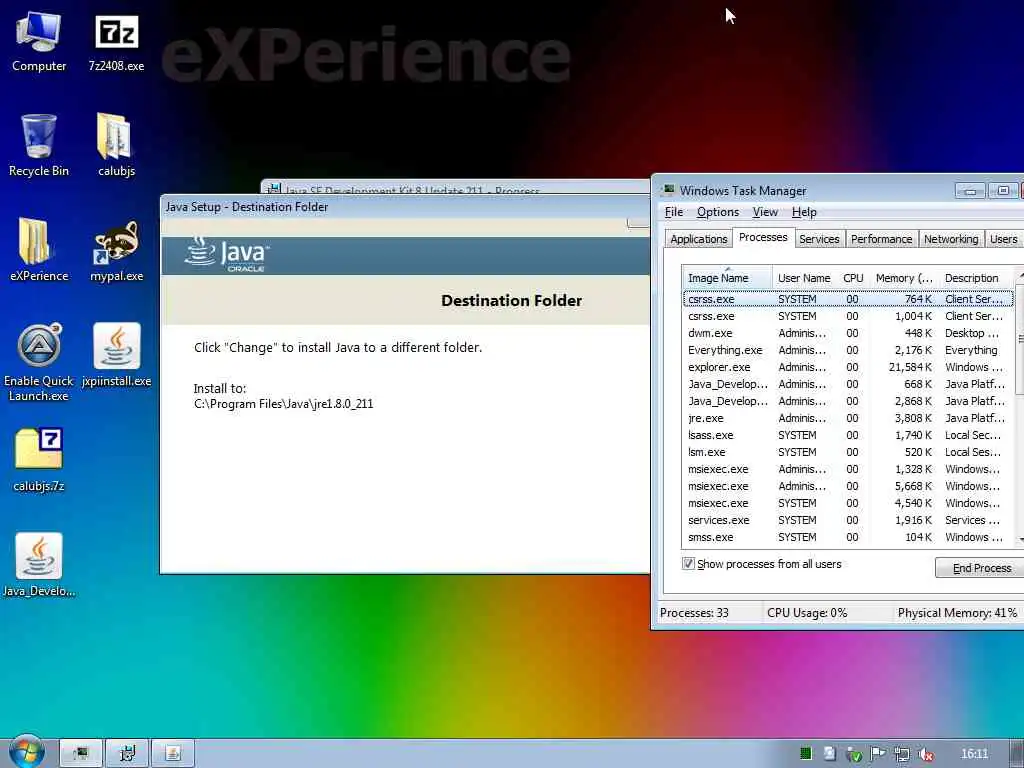This screenshot has height=768, width=1024.
Task: Select the calubjs folder icon
Action: [x=116, y=145]
